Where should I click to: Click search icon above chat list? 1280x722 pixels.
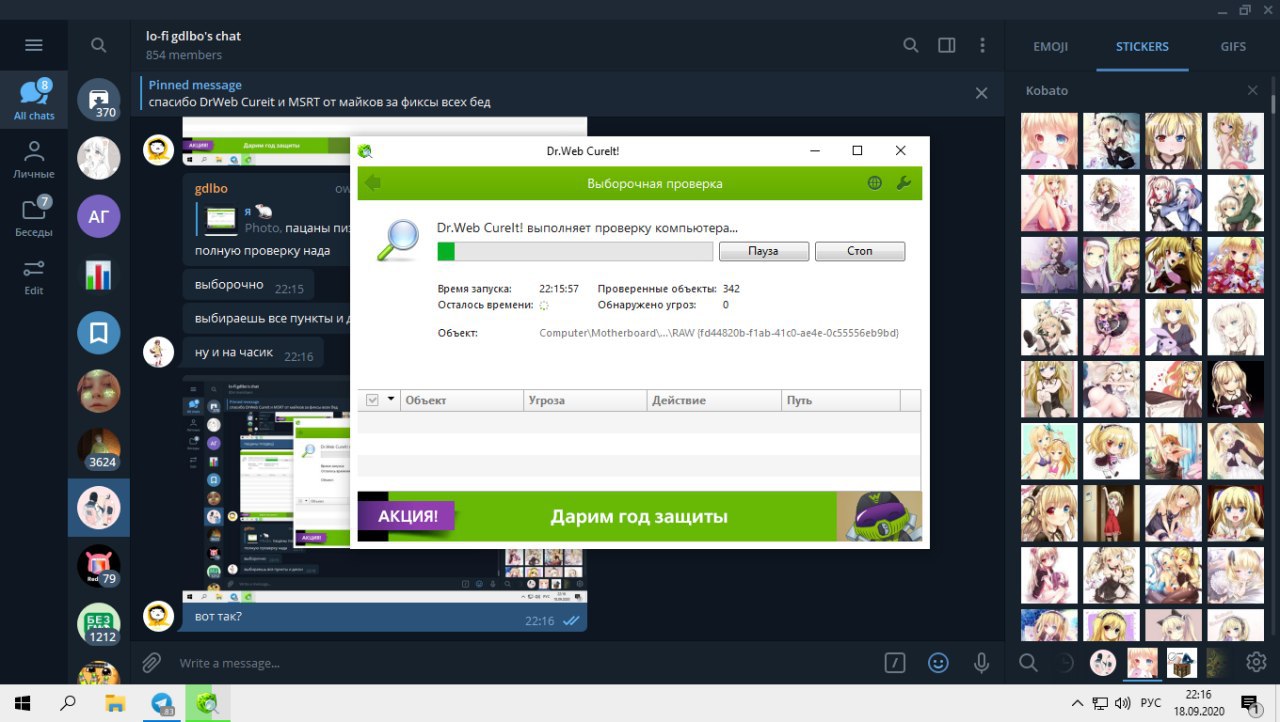(x=98, y=45)
